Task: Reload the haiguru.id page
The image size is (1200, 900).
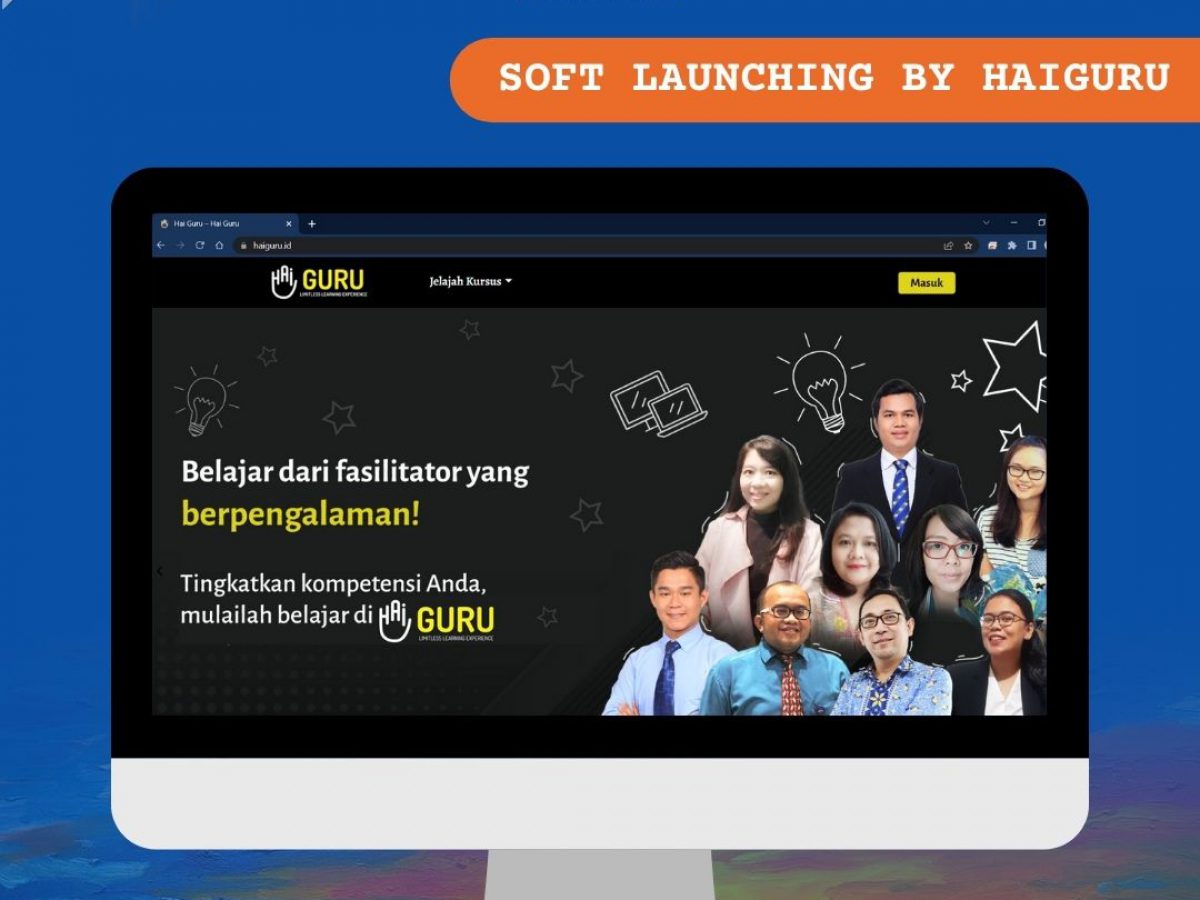Action: point(200,245)
